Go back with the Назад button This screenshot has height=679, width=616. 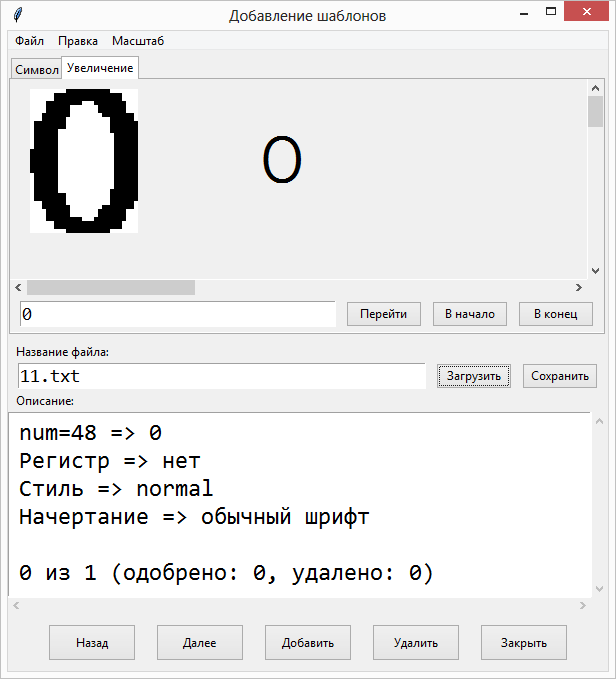point(92,642)
